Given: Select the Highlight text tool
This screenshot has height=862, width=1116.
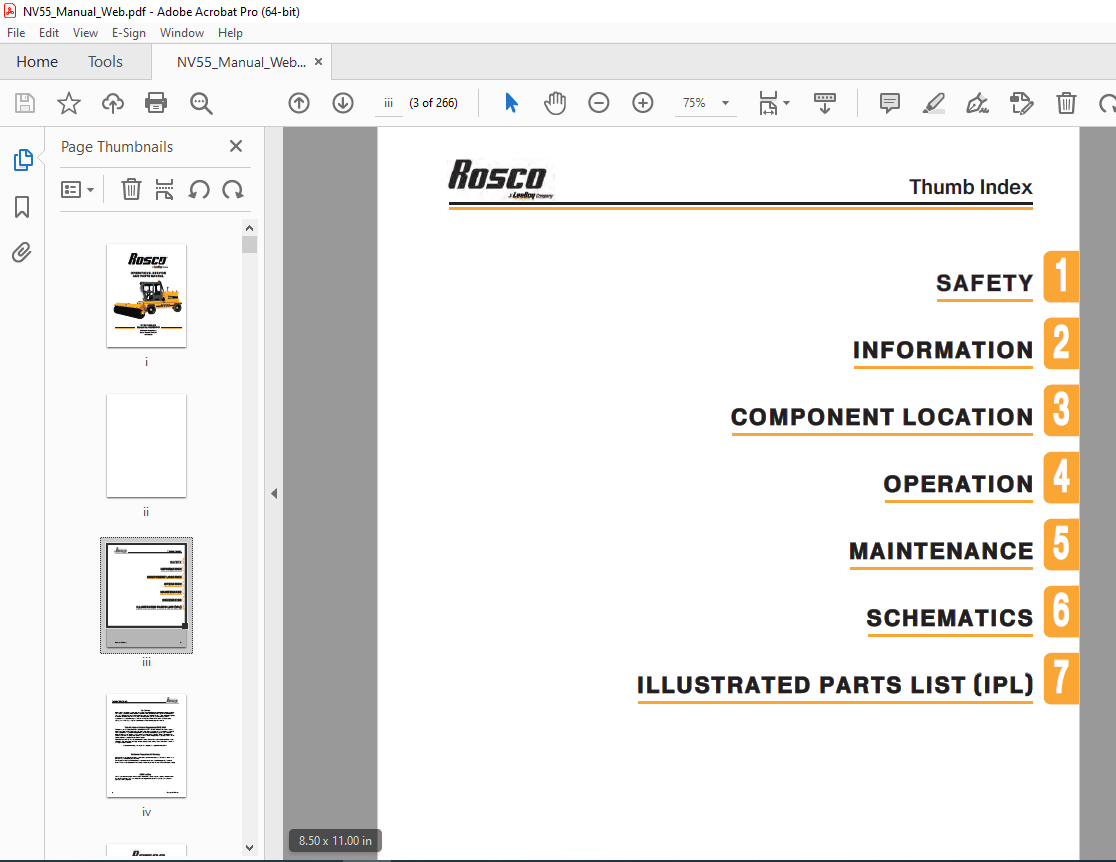Looking at the screenshot, I should pos(934,103).
